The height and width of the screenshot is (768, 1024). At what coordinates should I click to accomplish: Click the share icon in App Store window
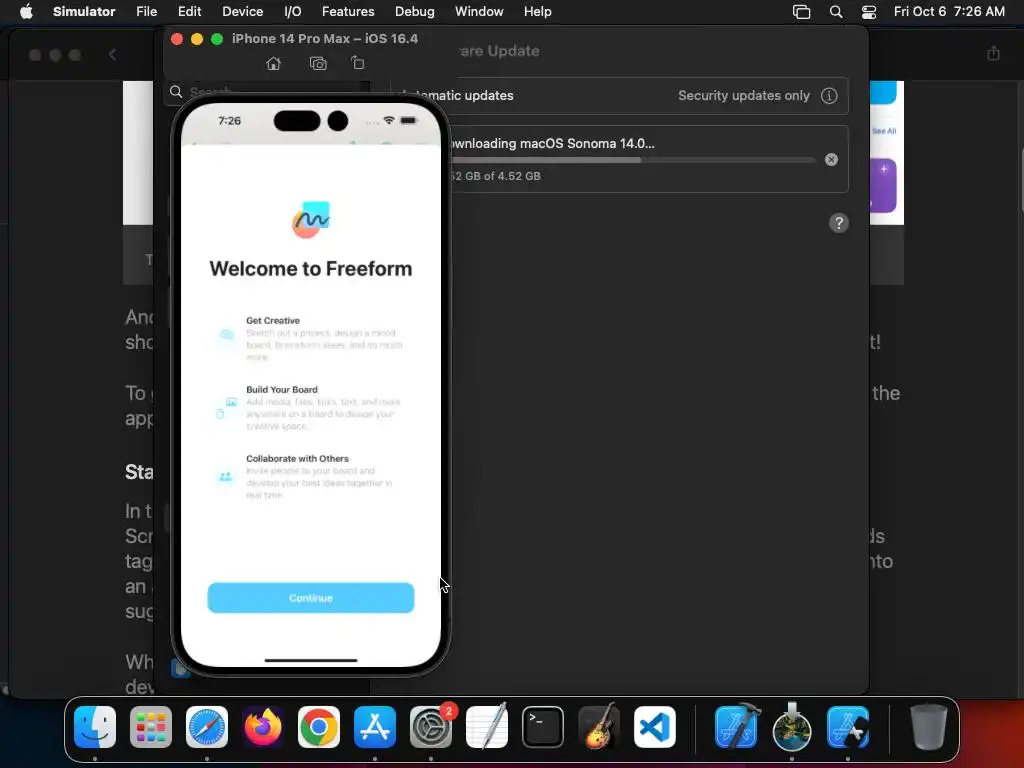[x=993, y=54]
